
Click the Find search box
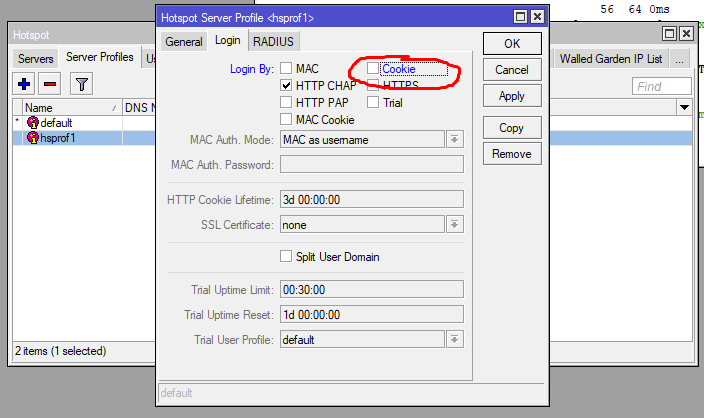click(661, 87)
